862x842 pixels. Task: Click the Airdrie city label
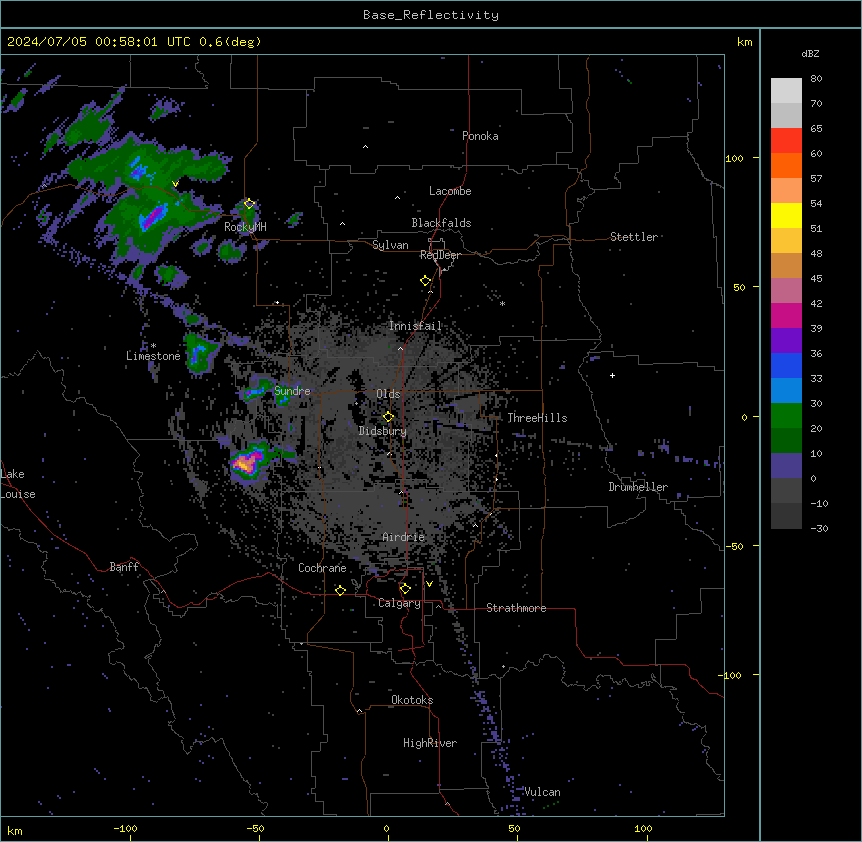click(x=404, y=537)
